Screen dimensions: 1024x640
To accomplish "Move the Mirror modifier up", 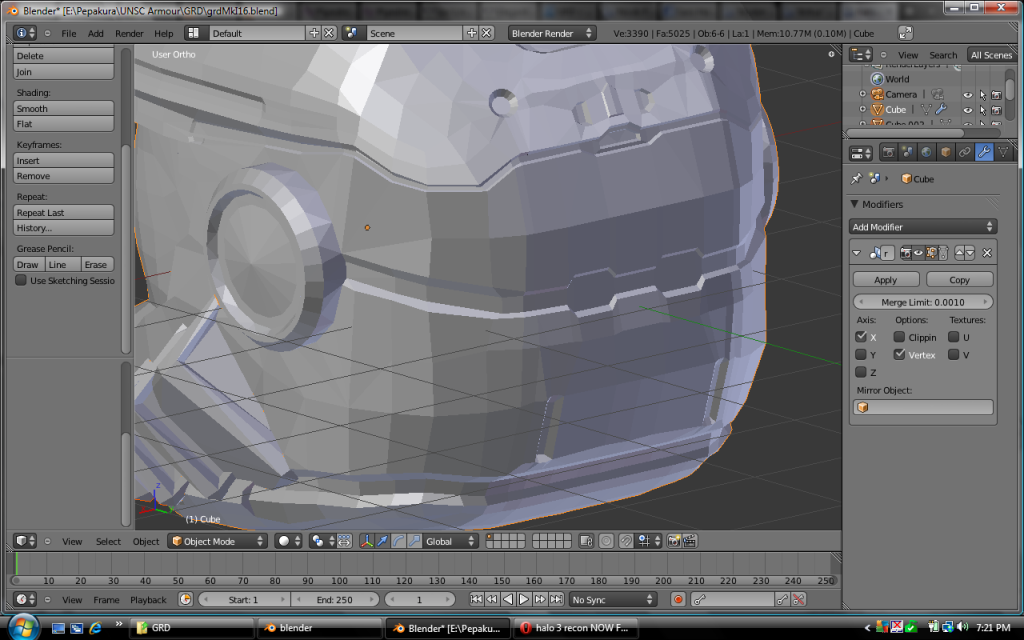I will click(959, 253).
